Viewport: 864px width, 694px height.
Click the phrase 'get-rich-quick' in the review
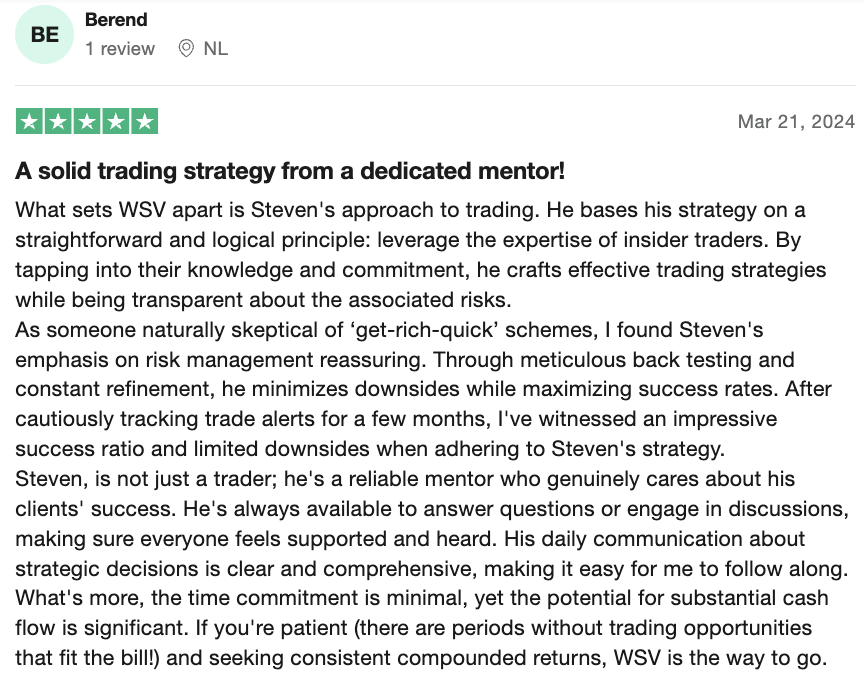pyautogui.click(x=425, y=330)
